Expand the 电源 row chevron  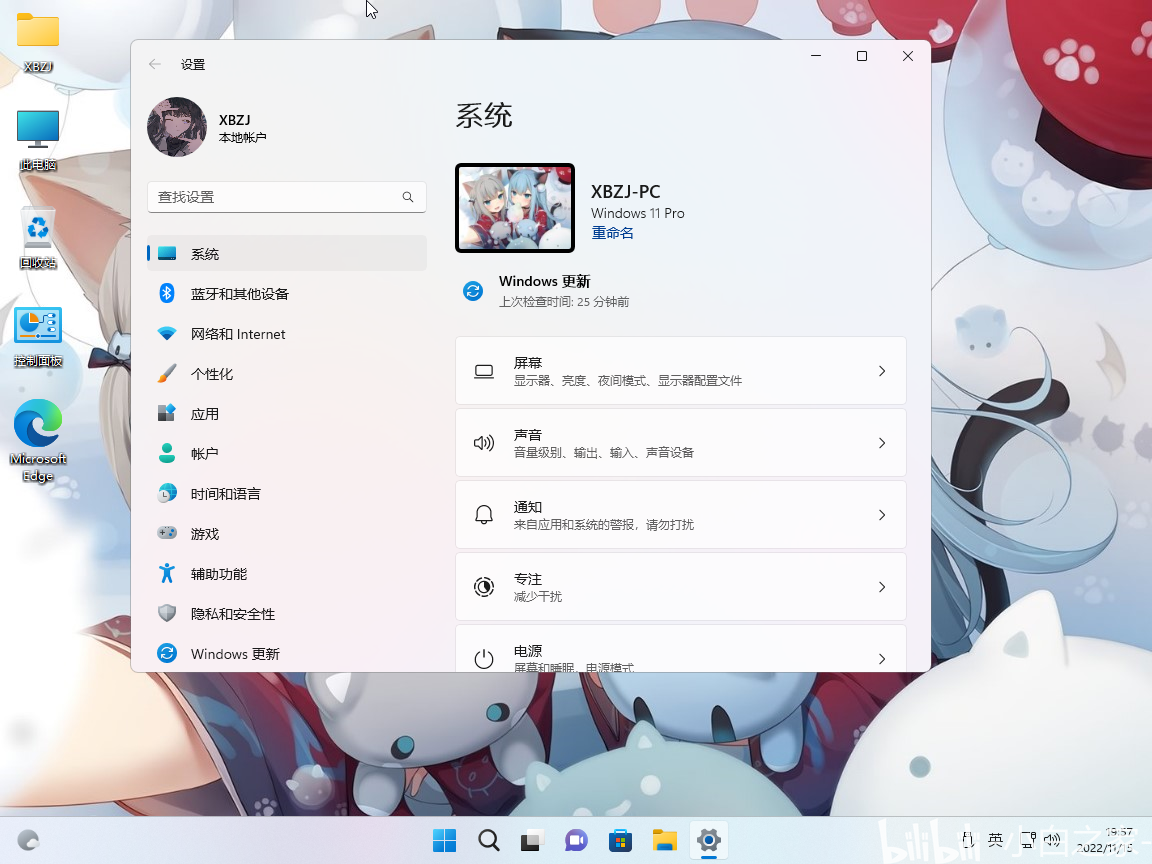pyautogui.click(x=882, y=659)
